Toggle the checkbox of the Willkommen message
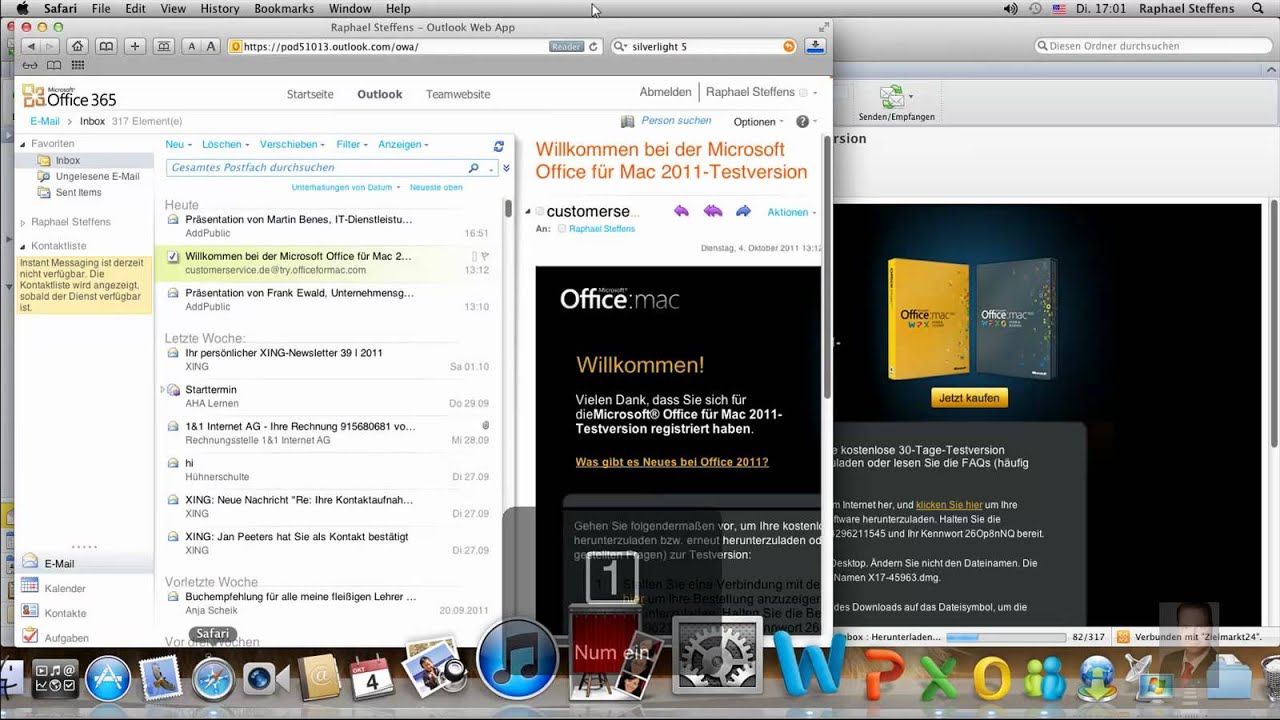The width and height of the screenshot is (1280, 720). click(x=173, y=257)
